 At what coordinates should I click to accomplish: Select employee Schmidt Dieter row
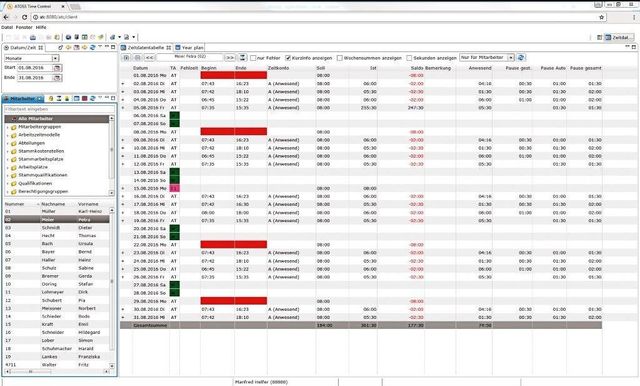[x=57, y=228]
